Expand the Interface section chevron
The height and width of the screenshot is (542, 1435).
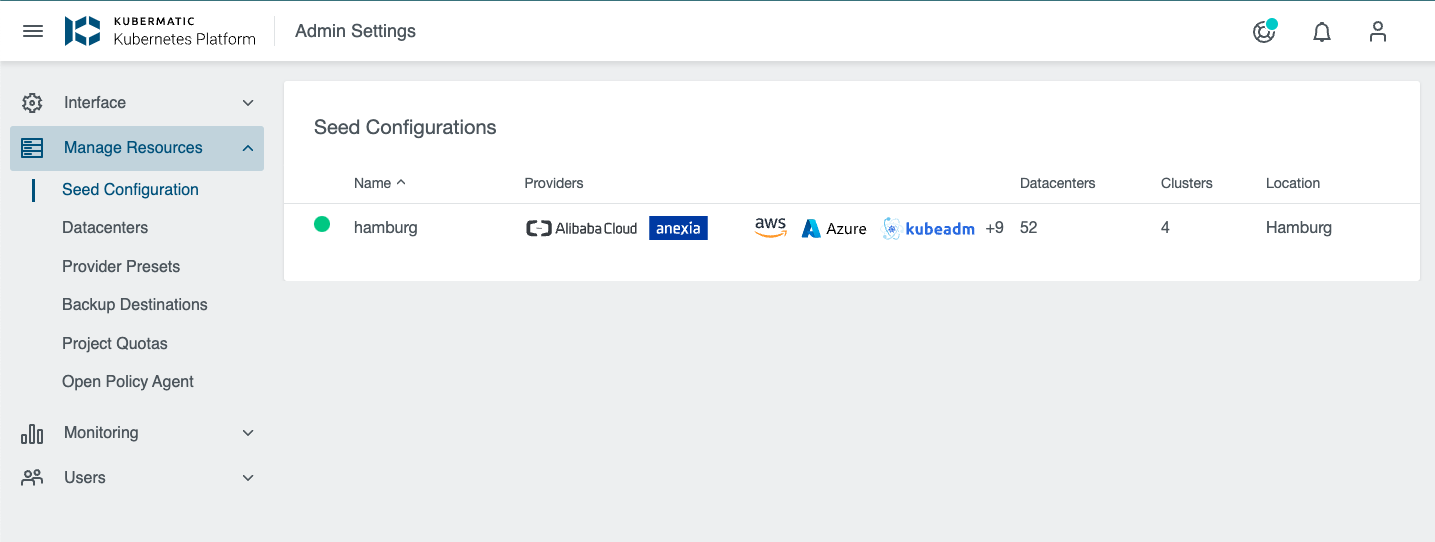tap(248, 103)
